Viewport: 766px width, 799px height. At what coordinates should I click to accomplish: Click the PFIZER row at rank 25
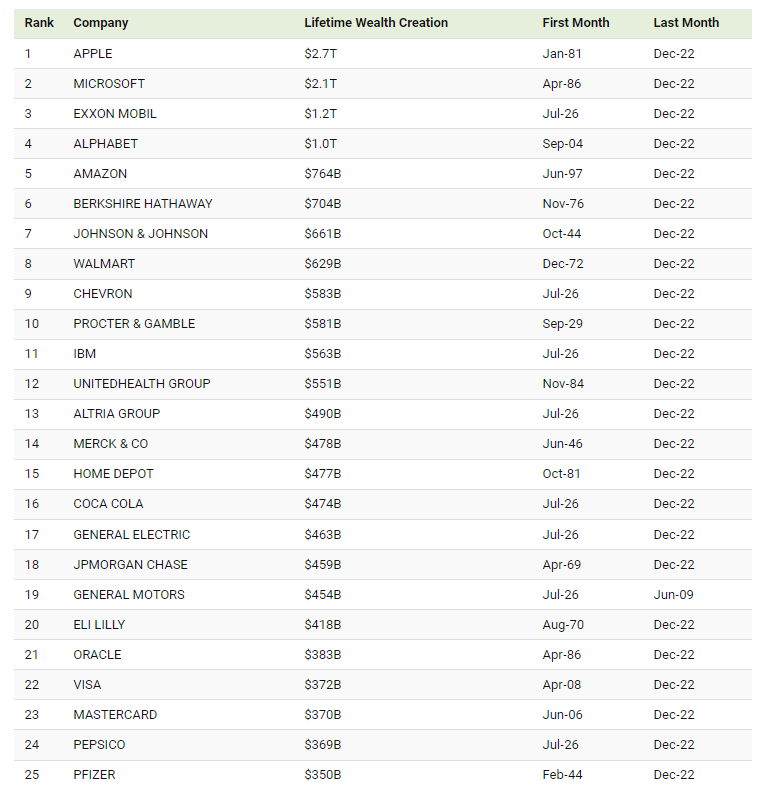click(x=383, y=775)
